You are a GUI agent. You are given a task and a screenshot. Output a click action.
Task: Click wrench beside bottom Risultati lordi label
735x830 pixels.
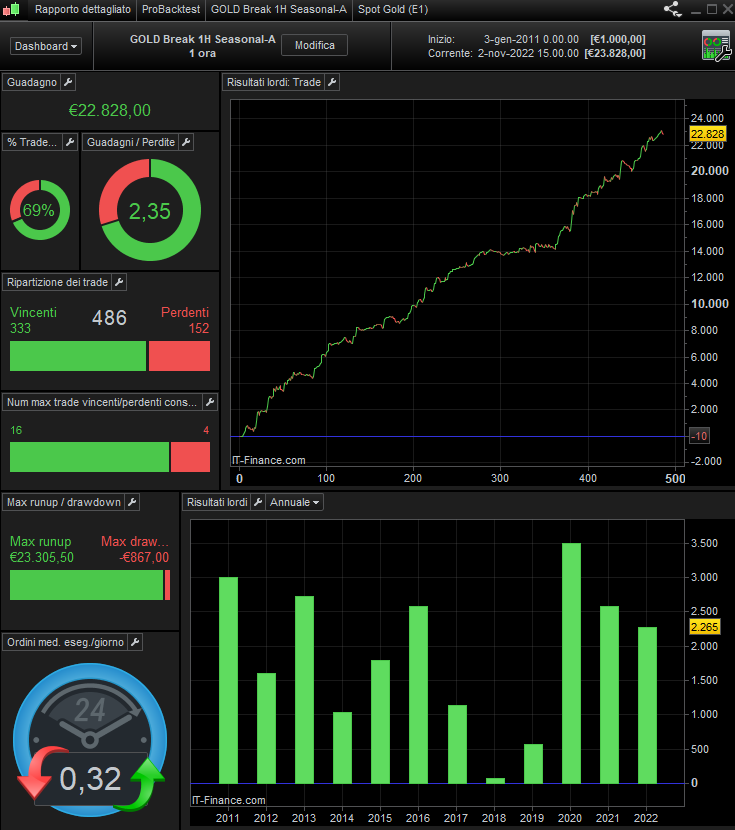tap(258, 502)
